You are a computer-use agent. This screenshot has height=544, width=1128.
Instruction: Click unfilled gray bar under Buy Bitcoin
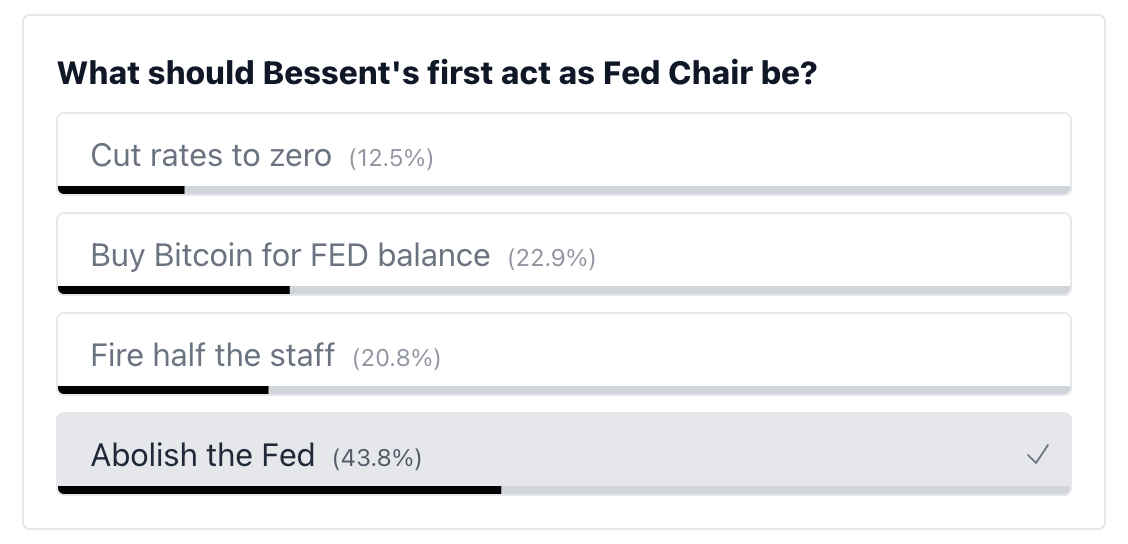(x=680, y=289)
